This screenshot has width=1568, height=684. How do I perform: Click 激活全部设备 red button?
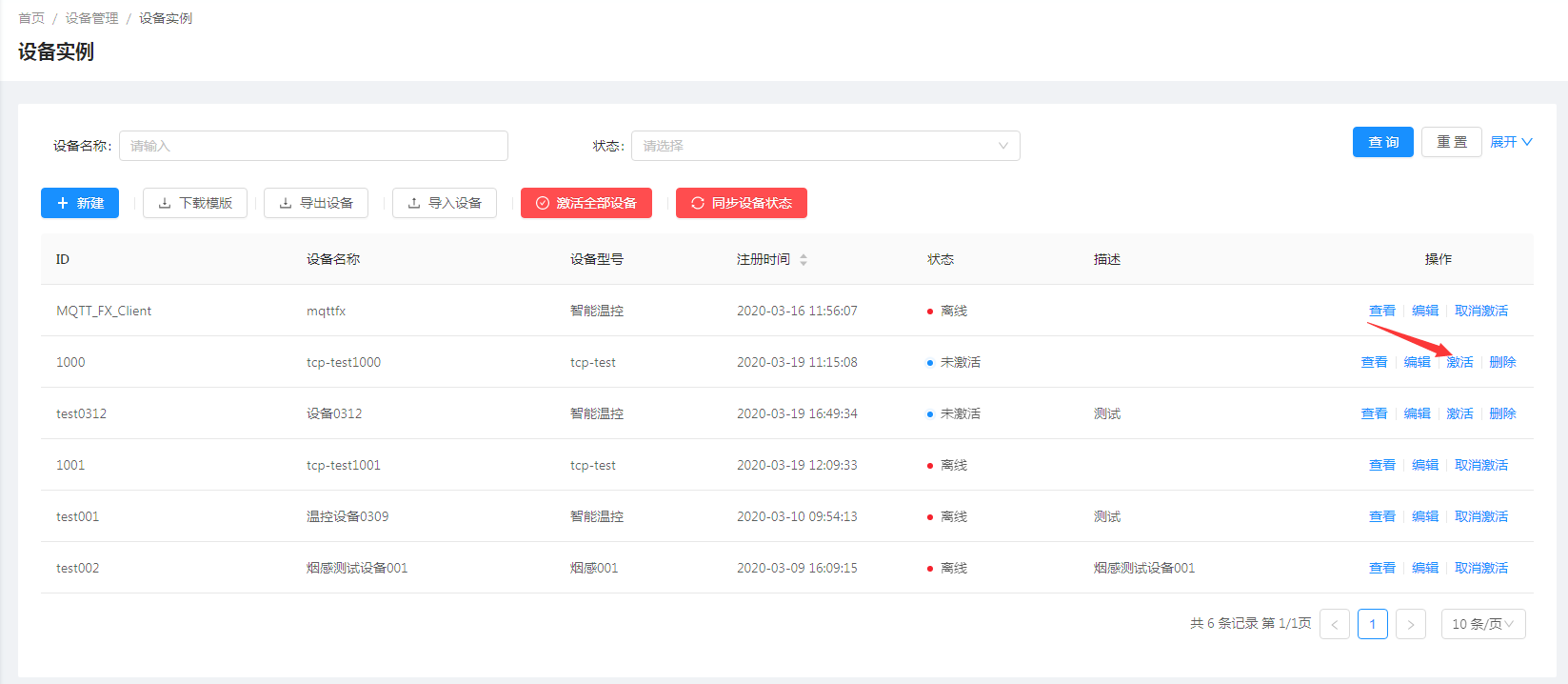pyautogui.click(x=586, y=203)
